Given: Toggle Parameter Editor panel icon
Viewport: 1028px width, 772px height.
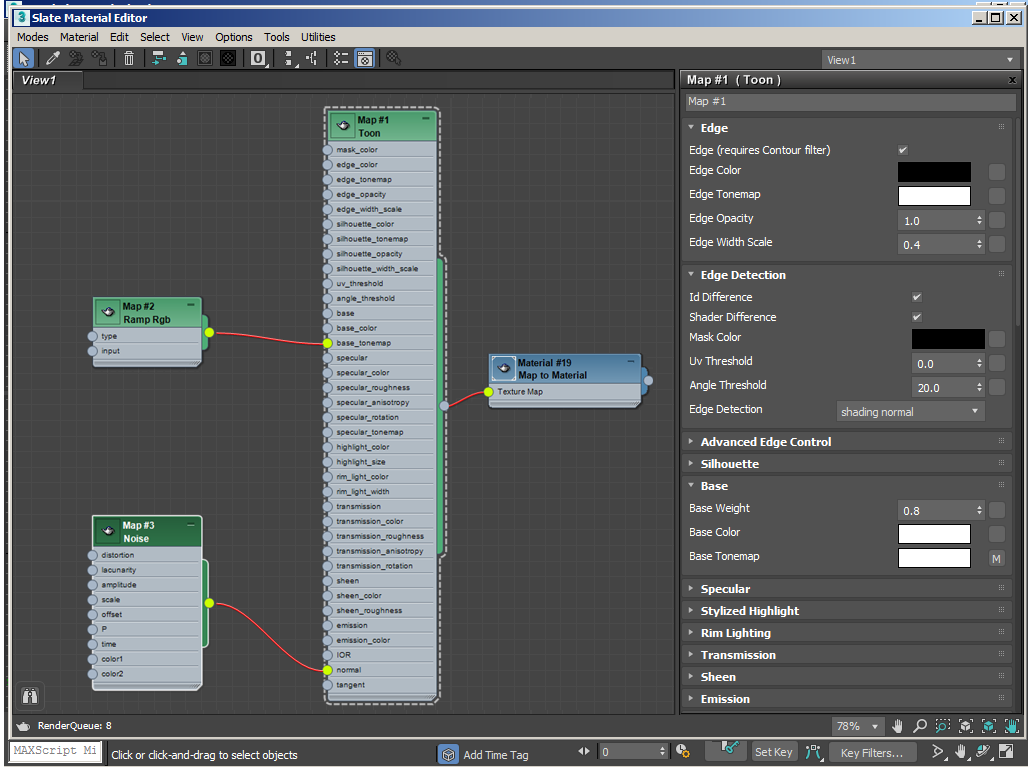Looking at the screenshot, I should (365, 58).
